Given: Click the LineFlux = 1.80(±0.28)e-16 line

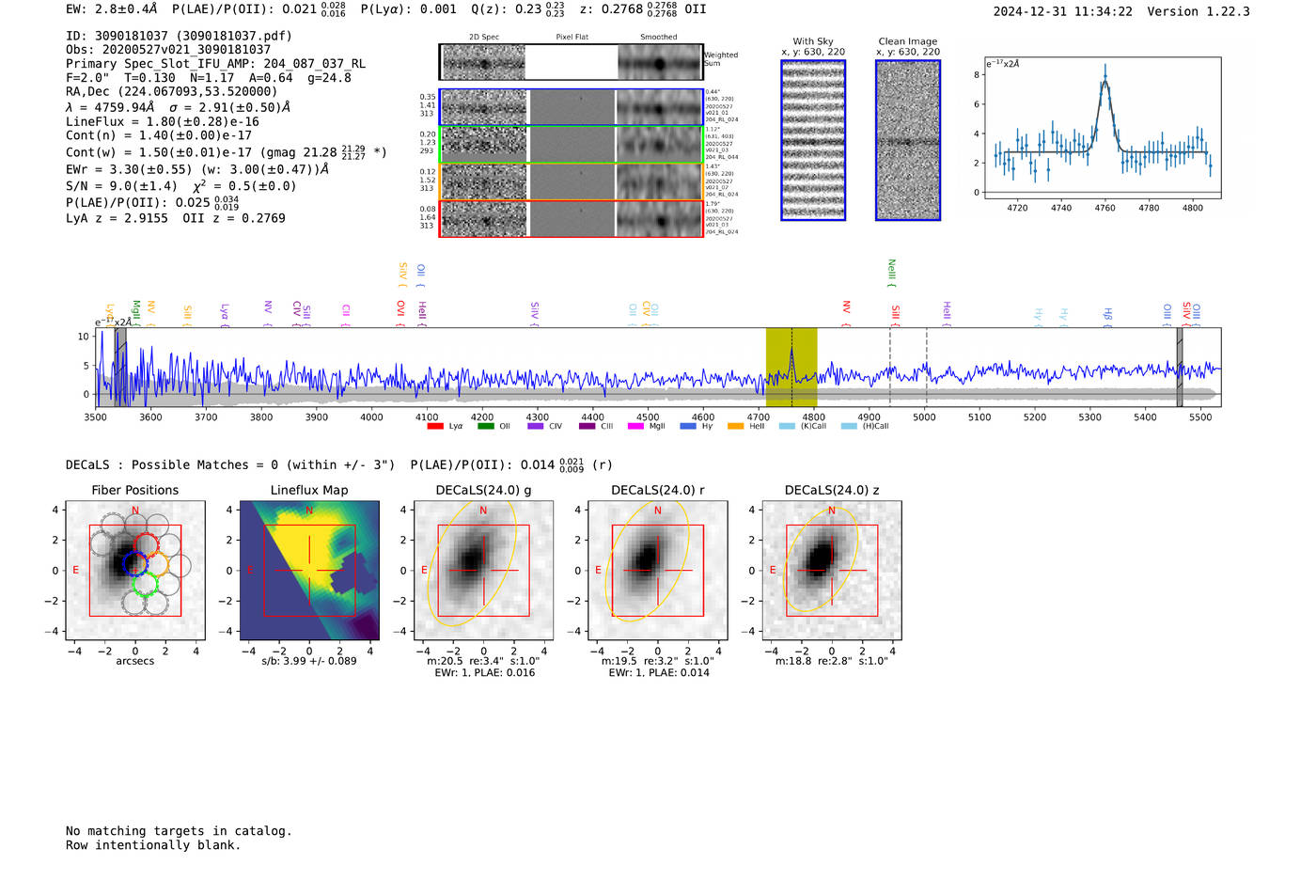Looking at the screenshot, I should click(163, 121).
